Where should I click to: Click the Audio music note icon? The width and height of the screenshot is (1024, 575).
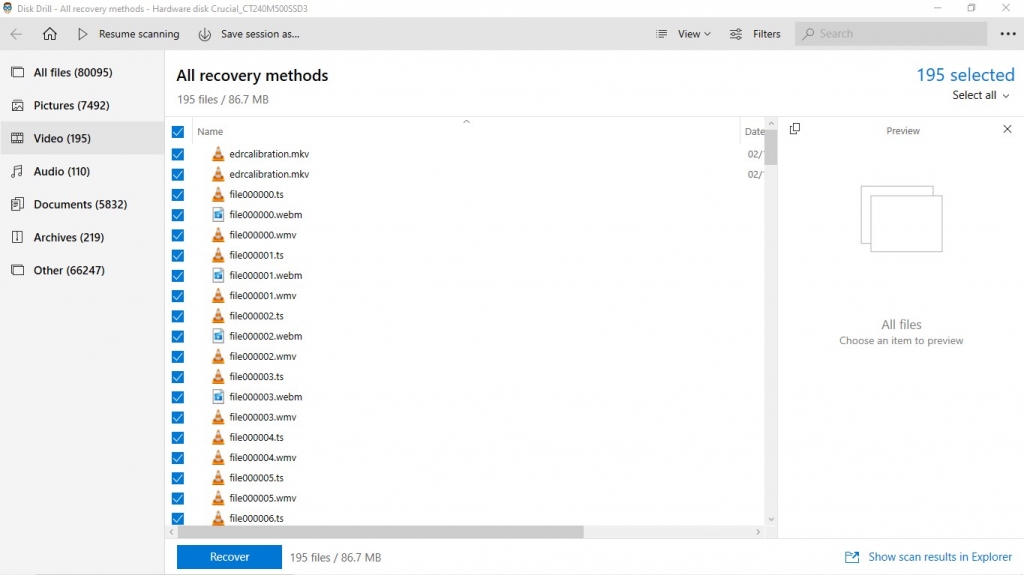point(18,171)
